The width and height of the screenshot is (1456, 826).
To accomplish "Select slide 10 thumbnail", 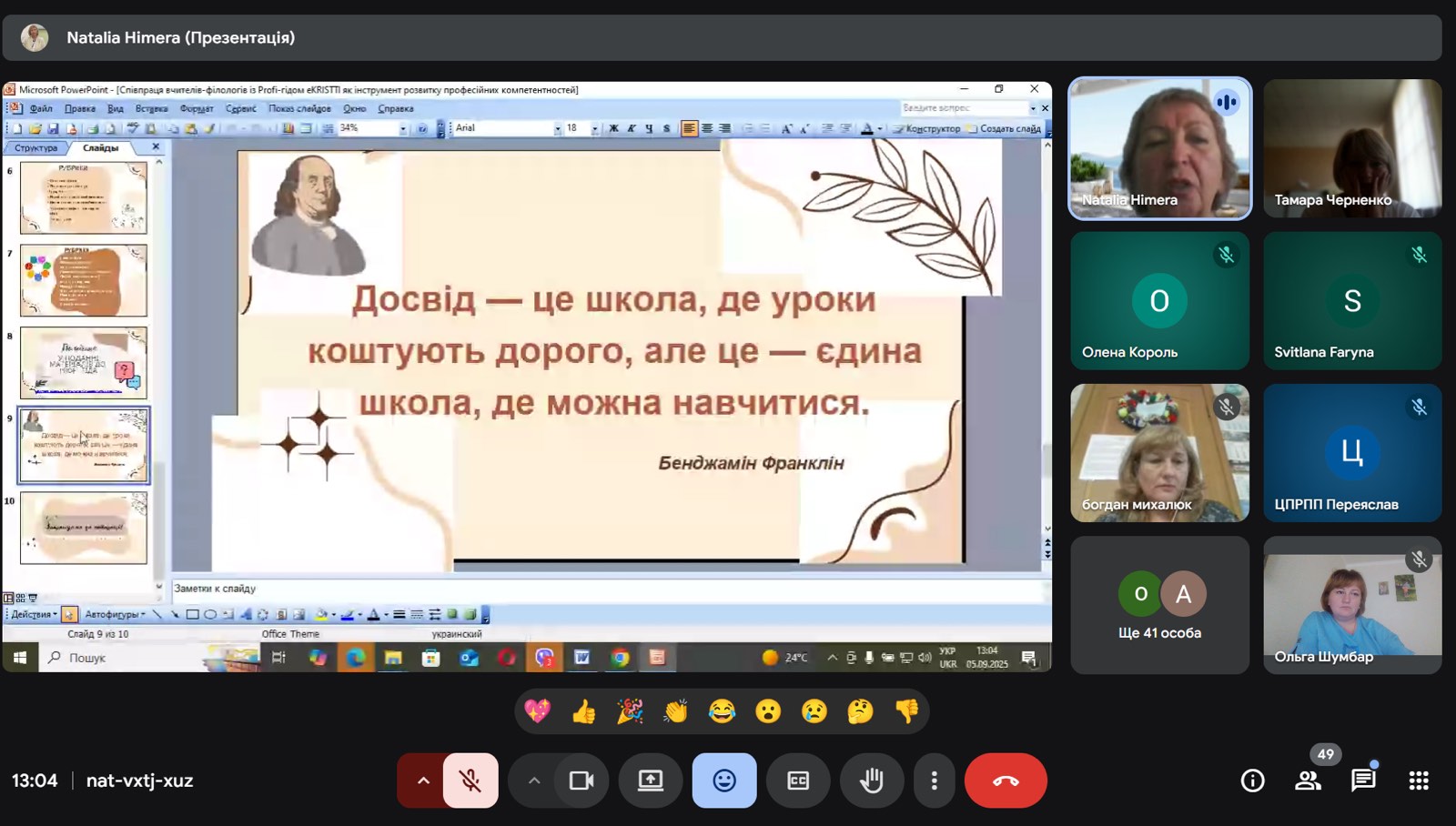I will (83, 528).
